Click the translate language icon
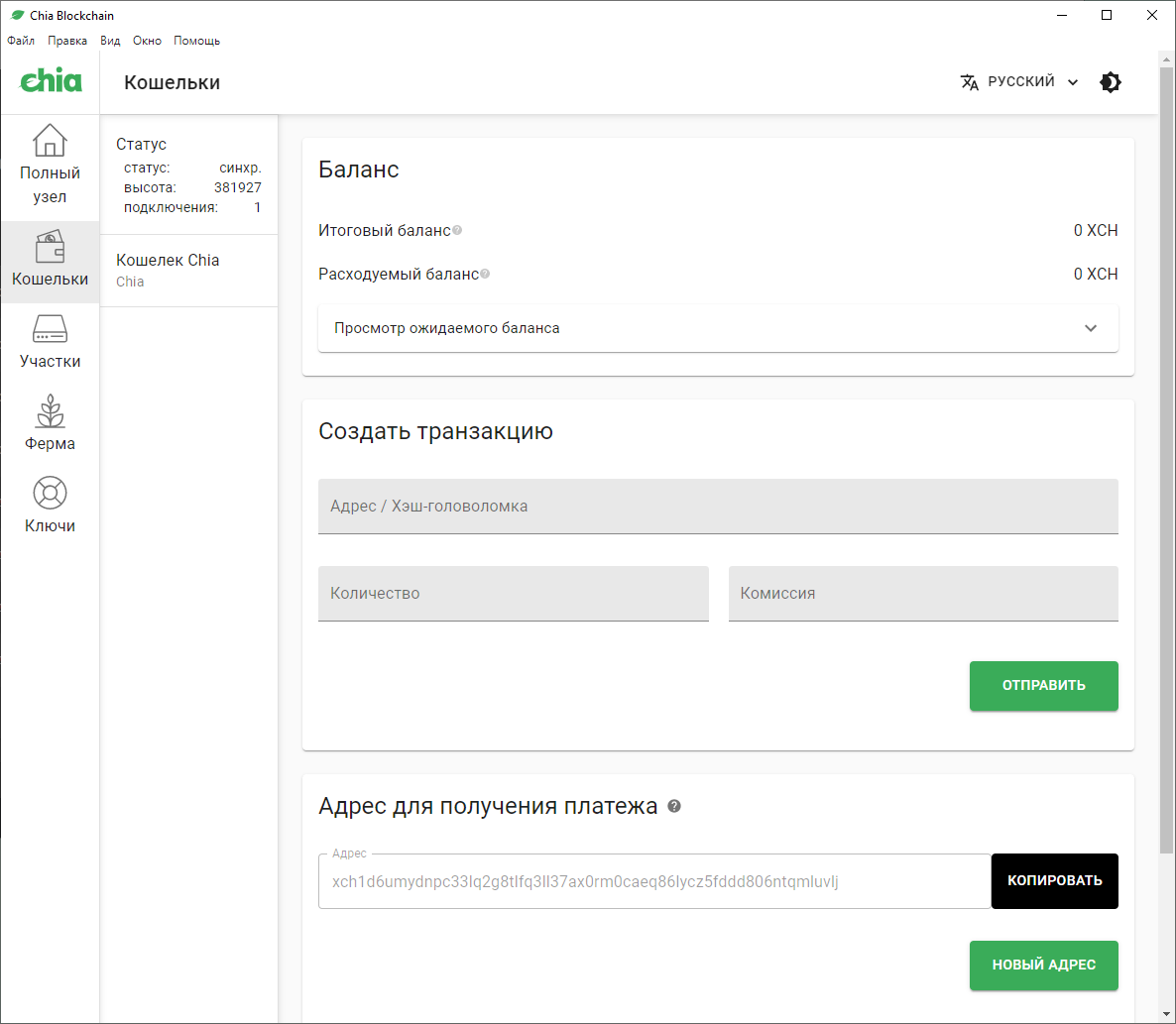 [969, 81]
